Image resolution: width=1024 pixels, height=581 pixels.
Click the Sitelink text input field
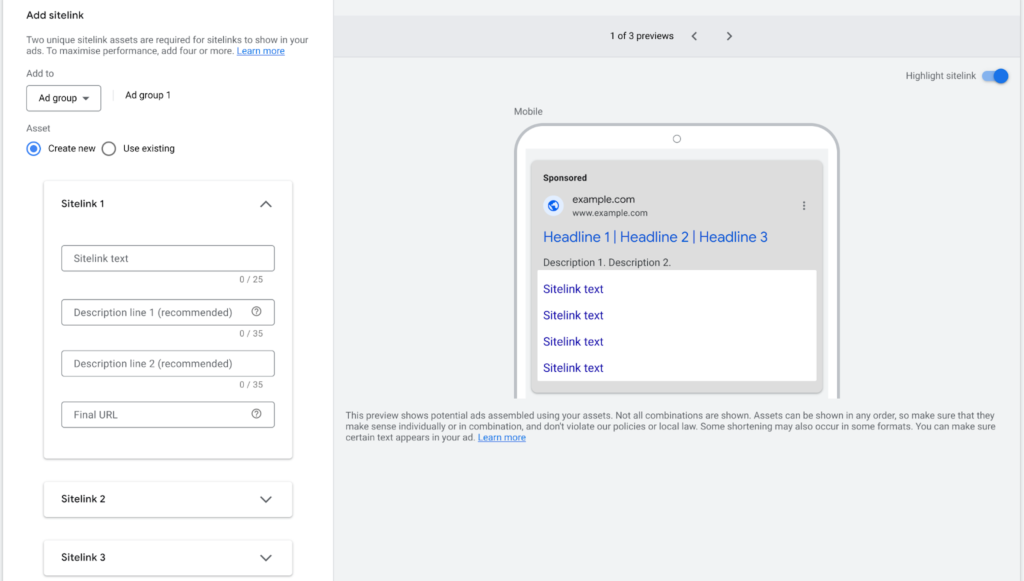(168, 259)
